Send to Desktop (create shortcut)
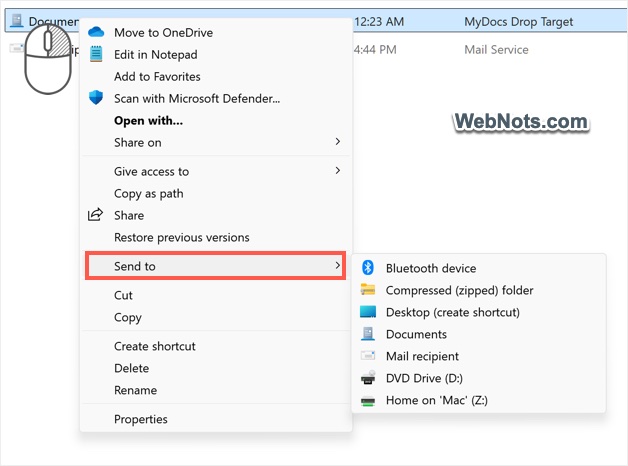The image size is (628, 466). (479, 312)
